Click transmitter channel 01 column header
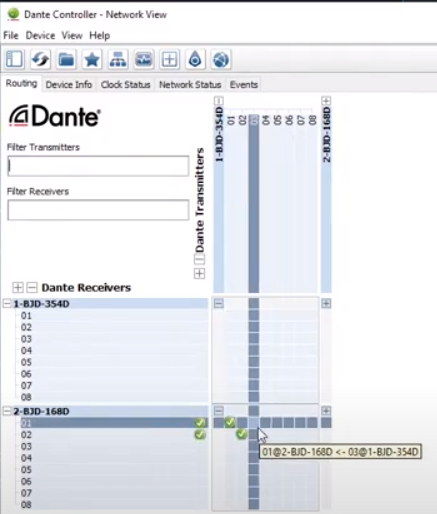Viewport: 437px width, 514px height. coord(231,120)
